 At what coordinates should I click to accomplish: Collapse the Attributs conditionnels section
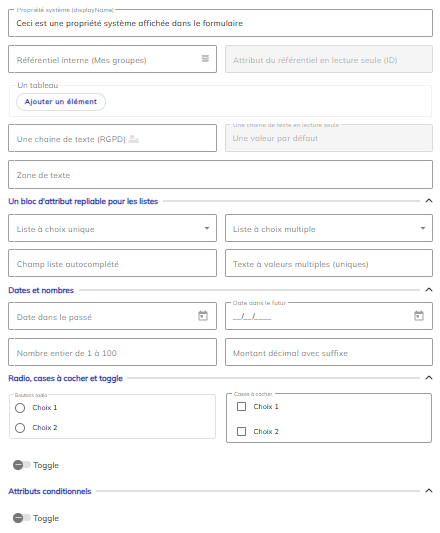tap(429, 491)
